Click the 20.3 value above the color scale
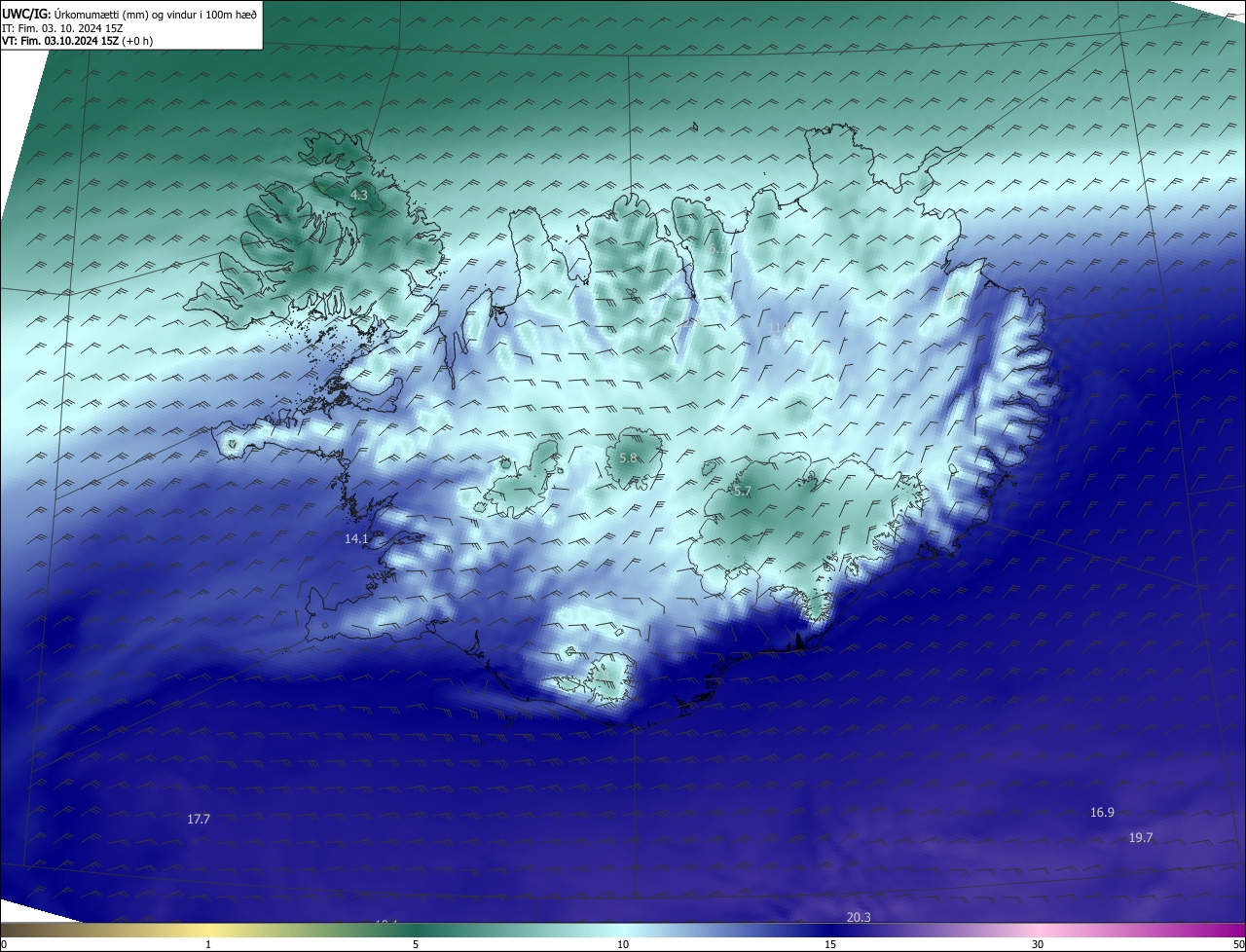Image resolution: width=1246 pixels, height=952 pixels. (x=859, y=918)
